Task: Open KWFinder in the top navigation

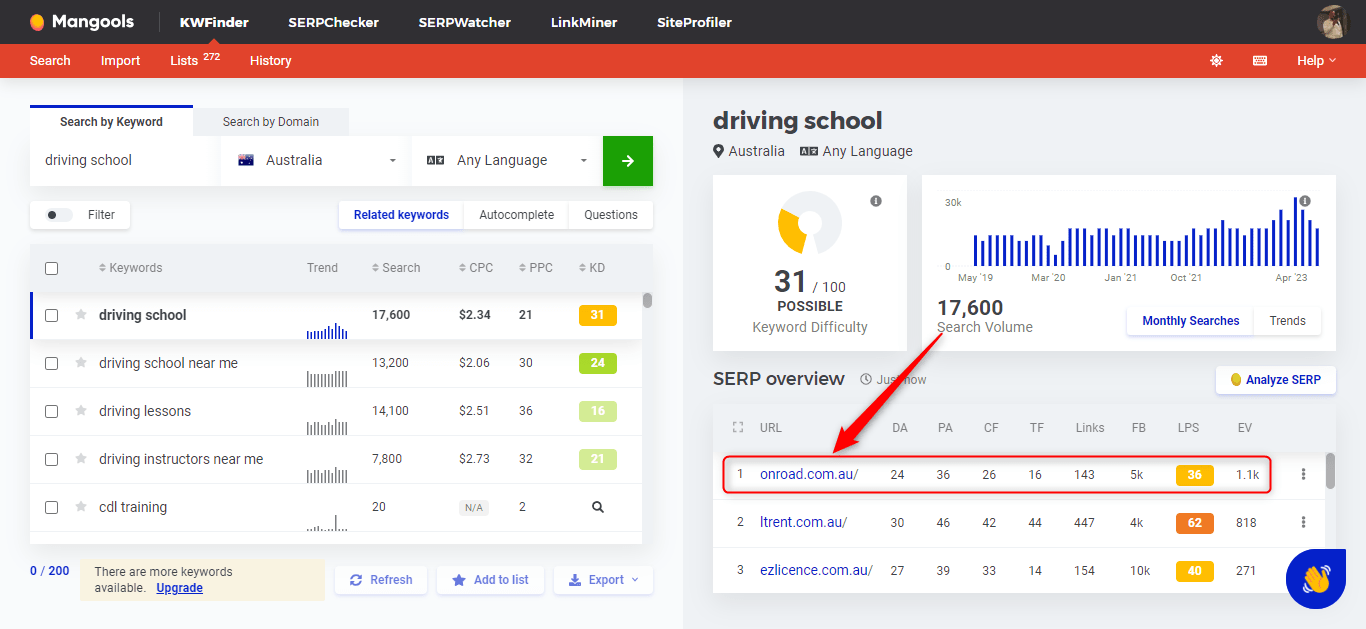Action: pos(214,22)
